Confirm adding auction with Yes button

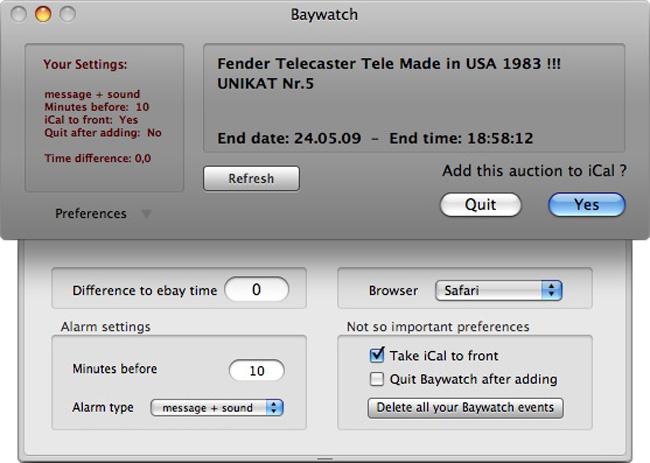point(587,205)
